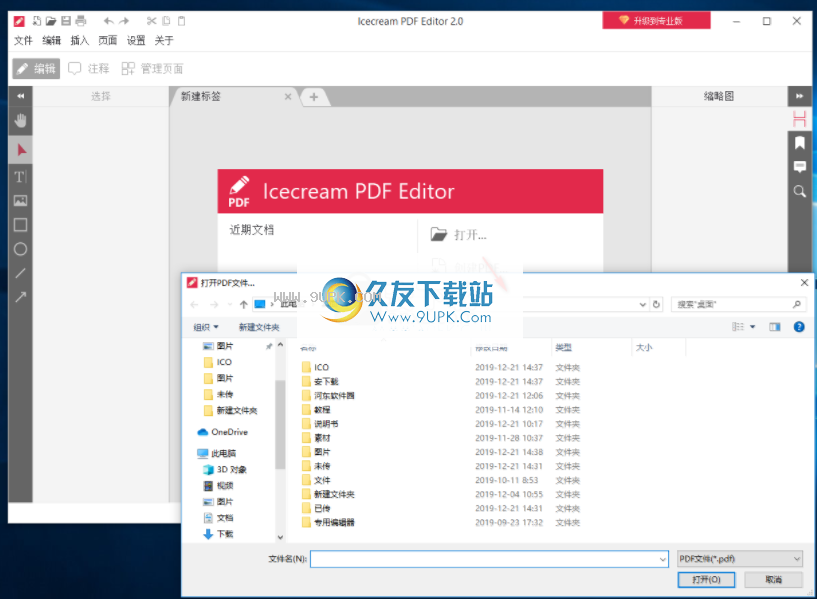Viewport: 820px width, 600px height.
Task: Select the Image insert tool
Action: click(20, 201)
